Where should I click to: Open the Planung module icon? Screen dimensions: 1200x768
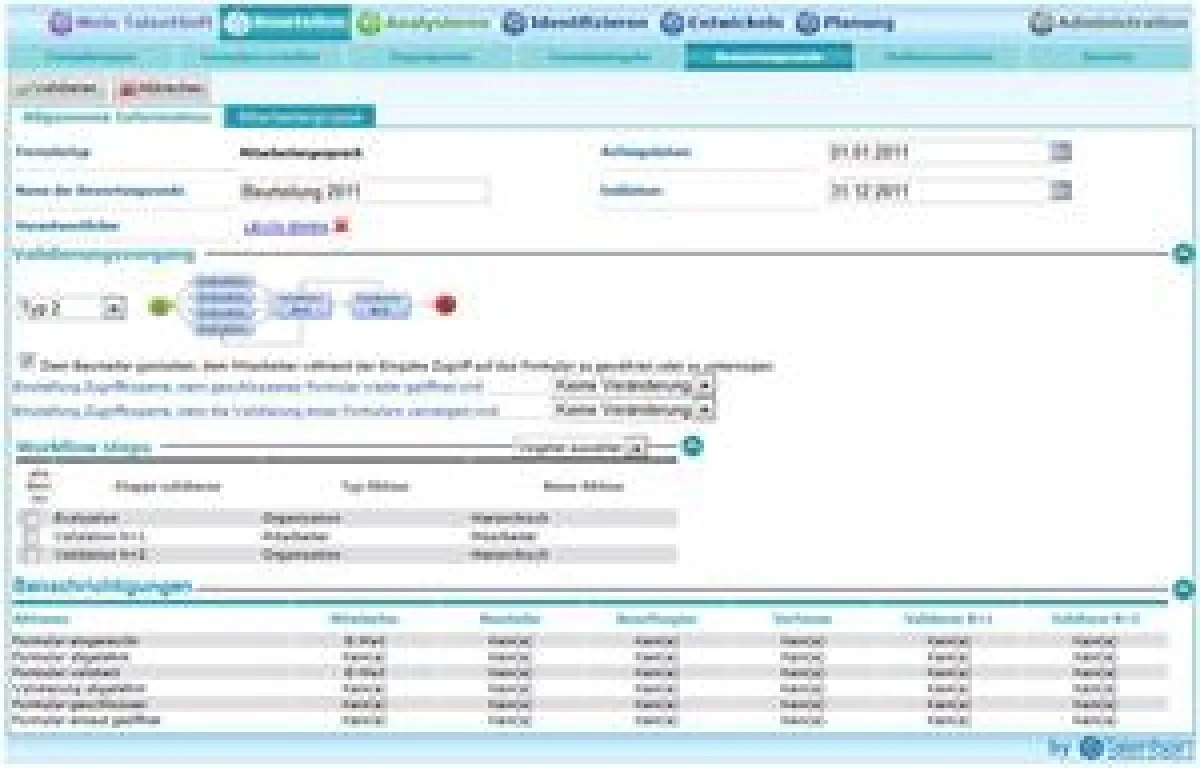808,22
